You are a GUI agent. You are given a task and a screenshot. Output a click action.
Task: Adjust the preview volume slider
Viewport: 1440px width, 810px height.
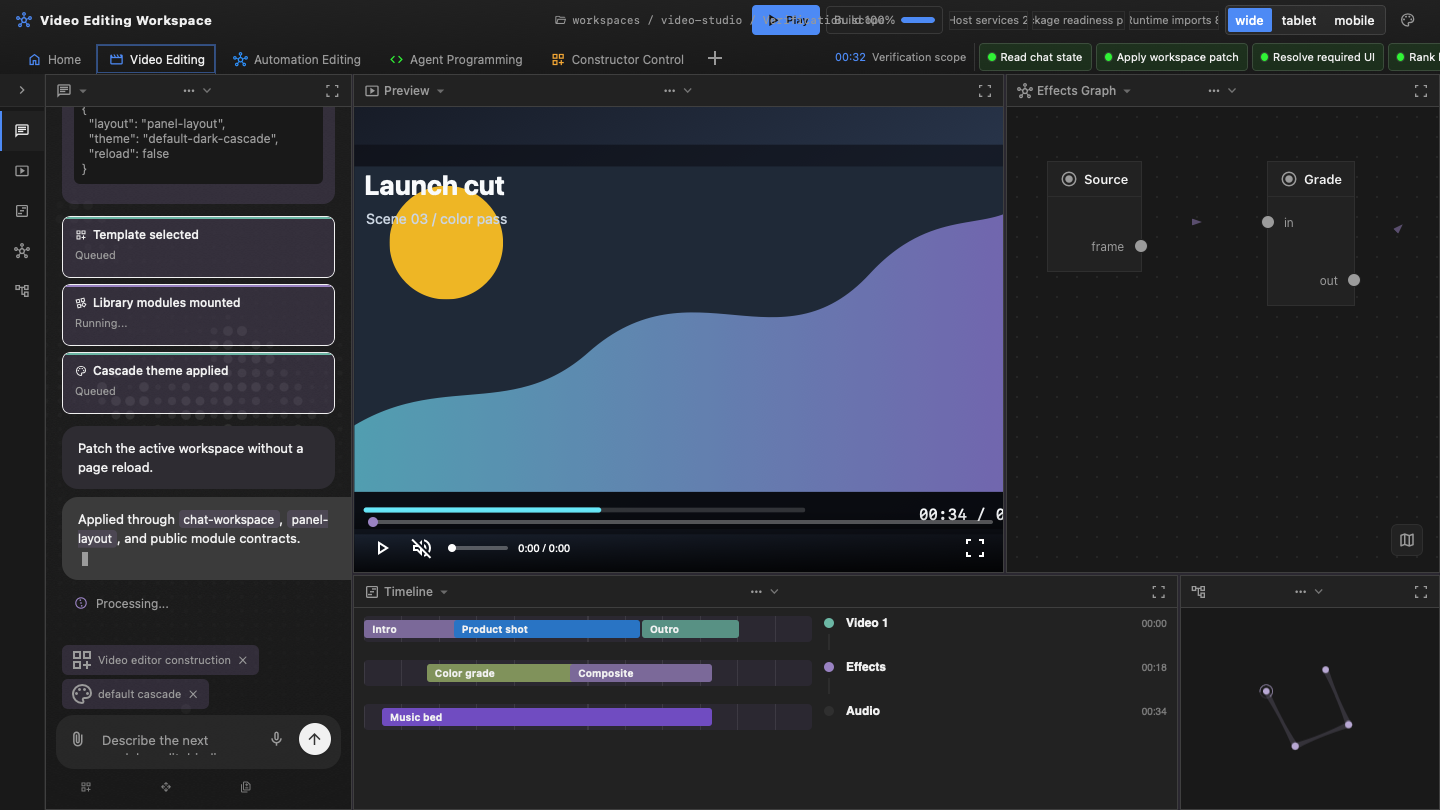click(478, 548)
